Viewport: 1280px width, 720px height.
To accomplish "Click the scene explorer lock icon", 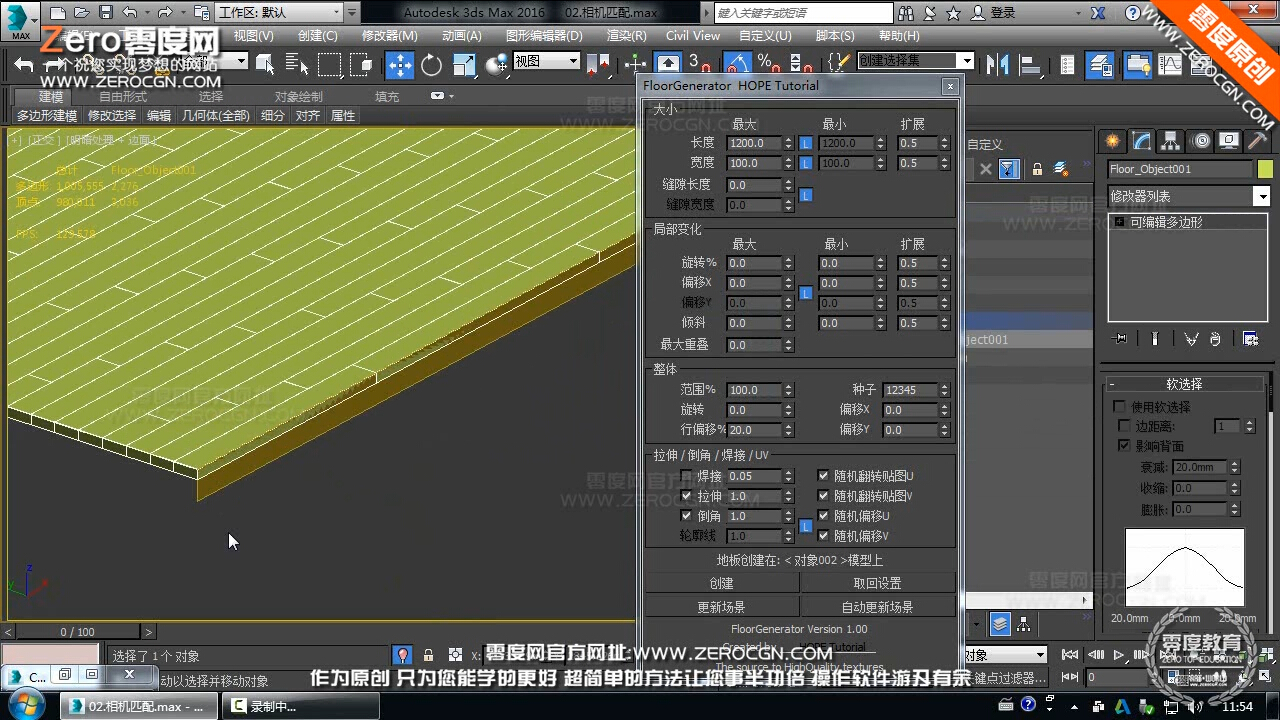I will 1038,169.
